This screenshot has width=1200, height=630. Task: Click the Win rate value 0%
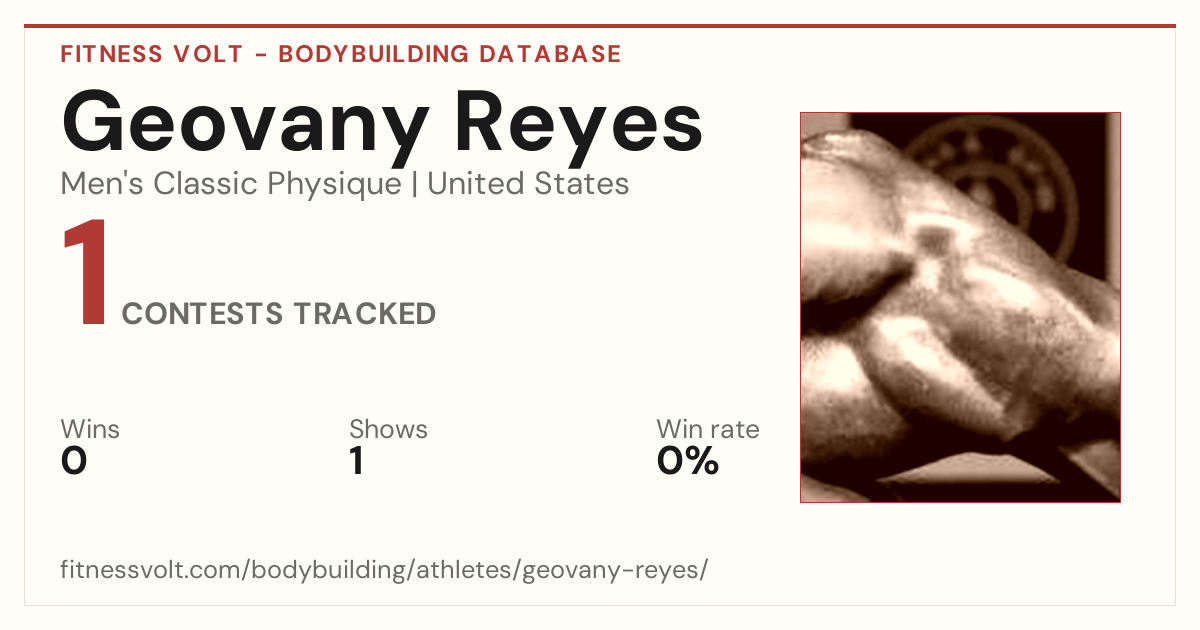(x=688, y=461)
